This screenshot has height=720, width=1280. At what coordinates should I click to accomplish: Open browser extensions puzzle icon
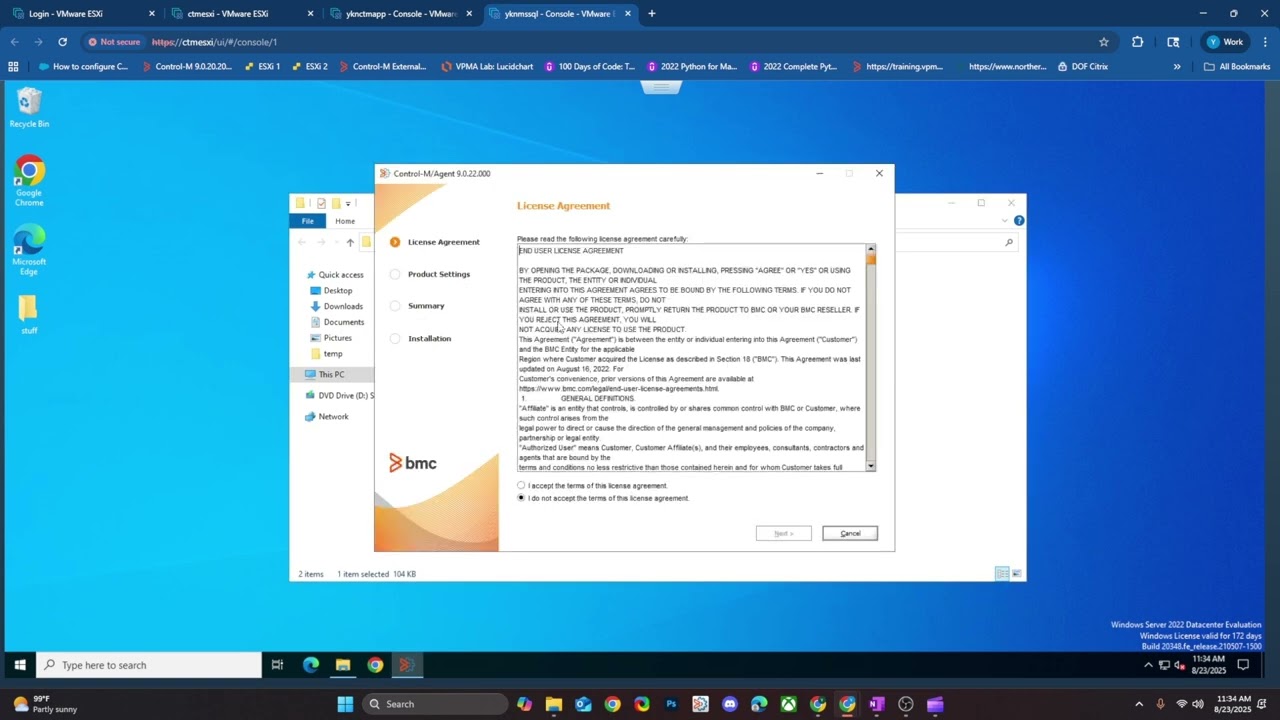(1138, 42)
